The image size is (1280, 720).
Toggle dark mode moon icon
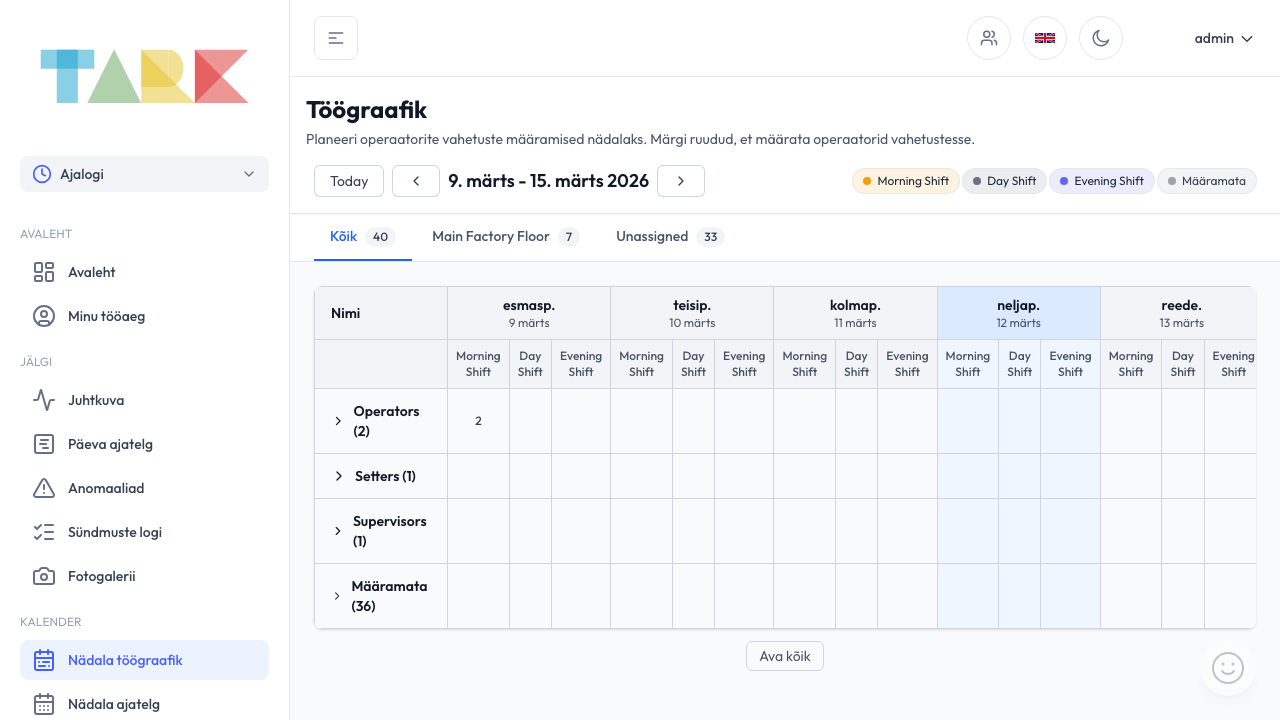click(x=1101, y=38)
